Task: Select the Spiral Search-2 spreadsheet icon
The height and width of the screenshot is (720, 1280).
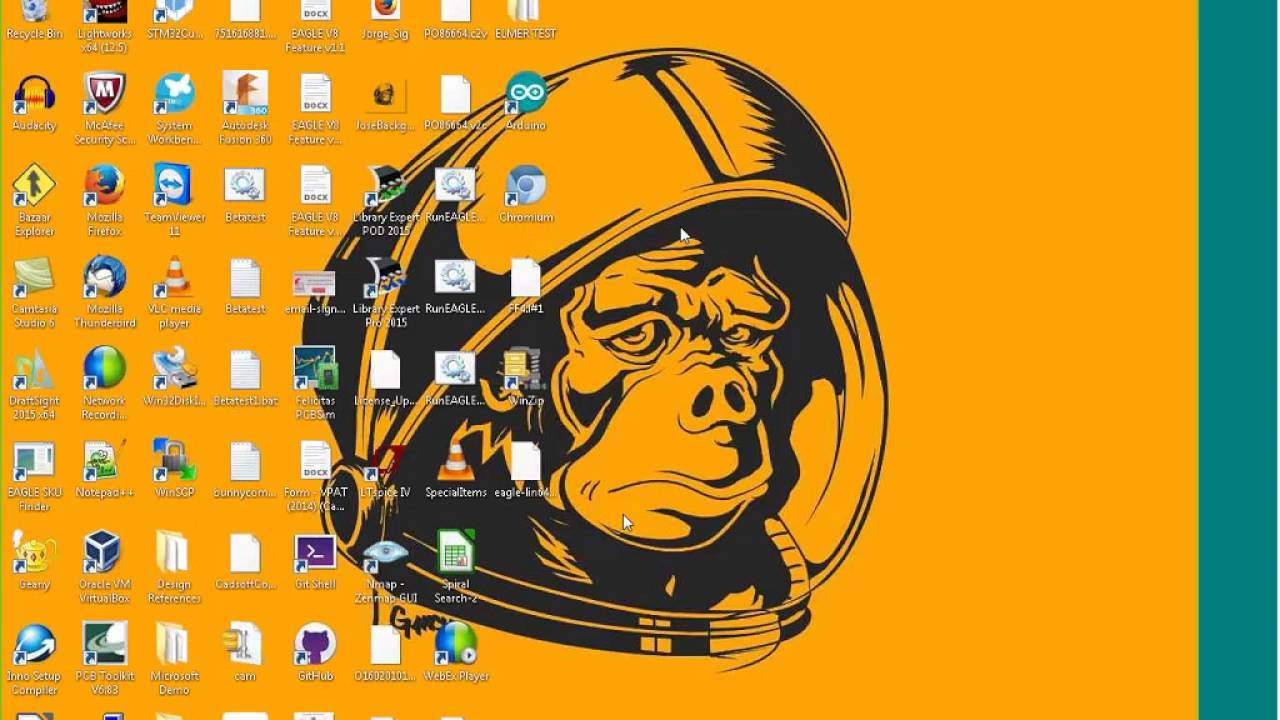Action: coord(456,553)
